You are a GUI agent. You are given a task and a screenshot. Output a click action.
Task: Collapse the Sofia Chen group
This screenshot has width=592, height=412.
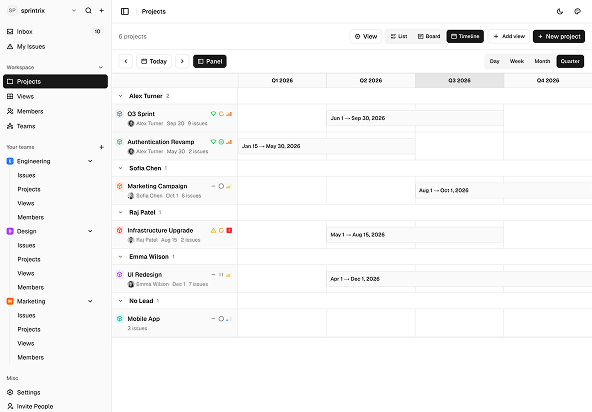(x=120, y=168)
